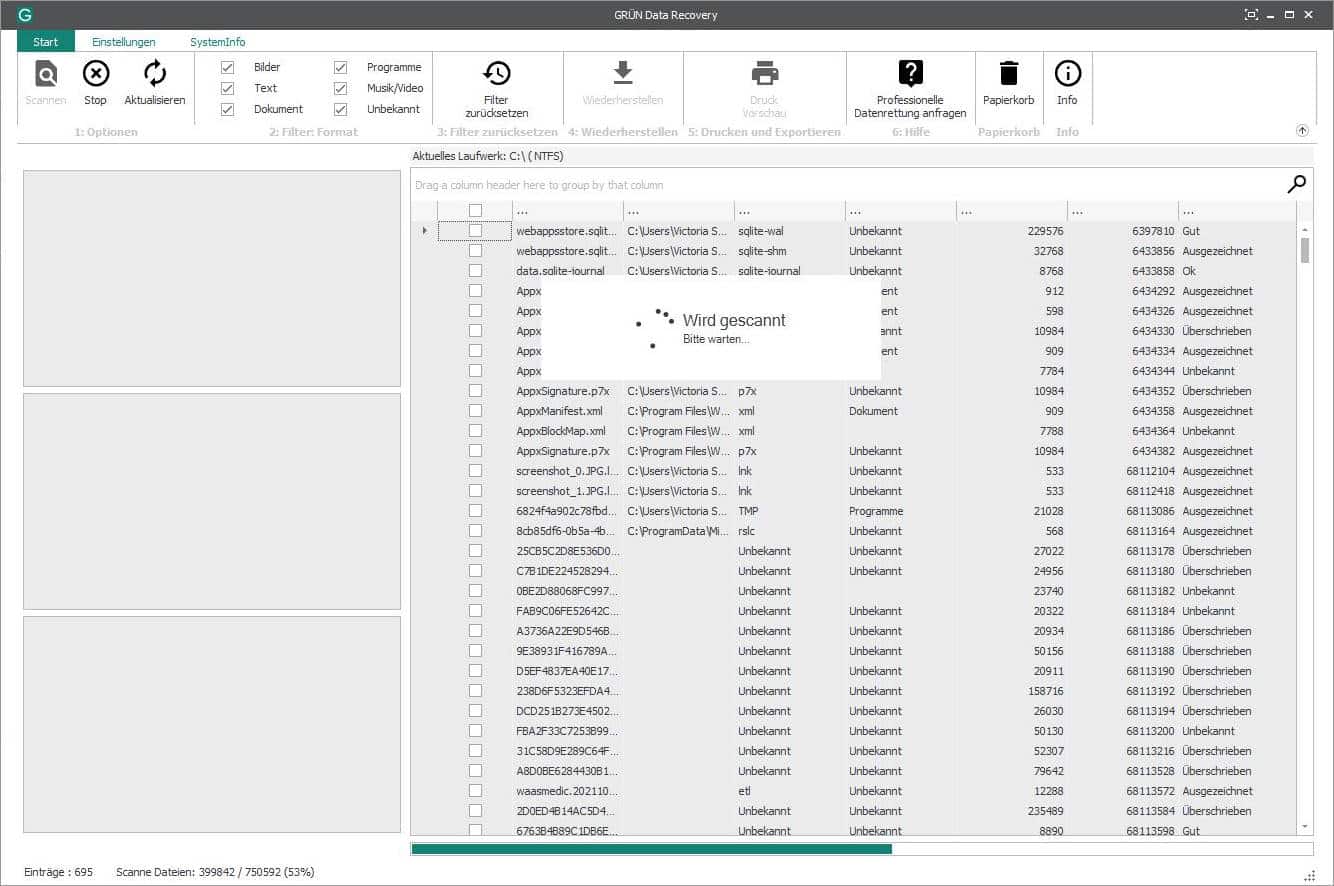The width and height of the screenshot is (1334, 886).
Task: Select file 31C58D9E289C64F
Action: tap(567, 751)
